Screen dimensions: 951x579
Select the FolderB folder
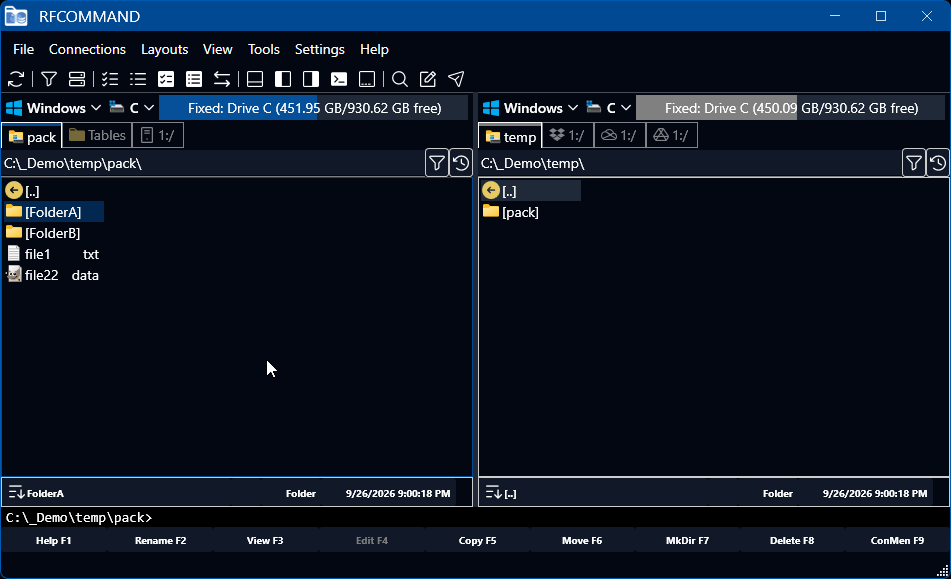[43, 233]
